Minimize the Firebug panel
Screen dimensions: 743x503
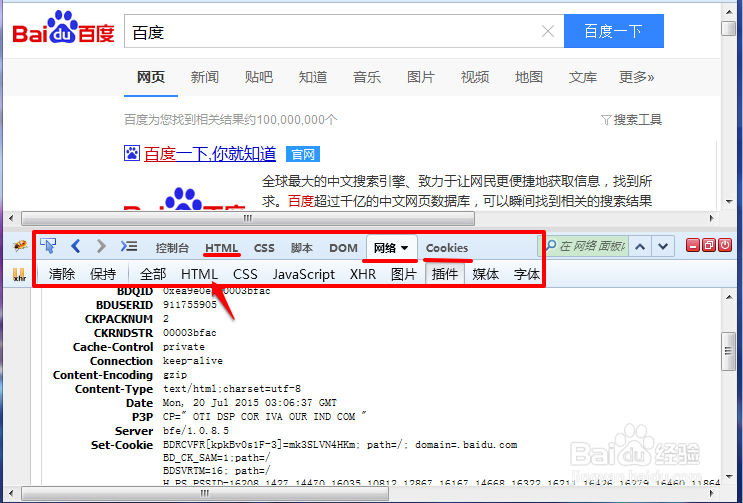coord(693,245)
